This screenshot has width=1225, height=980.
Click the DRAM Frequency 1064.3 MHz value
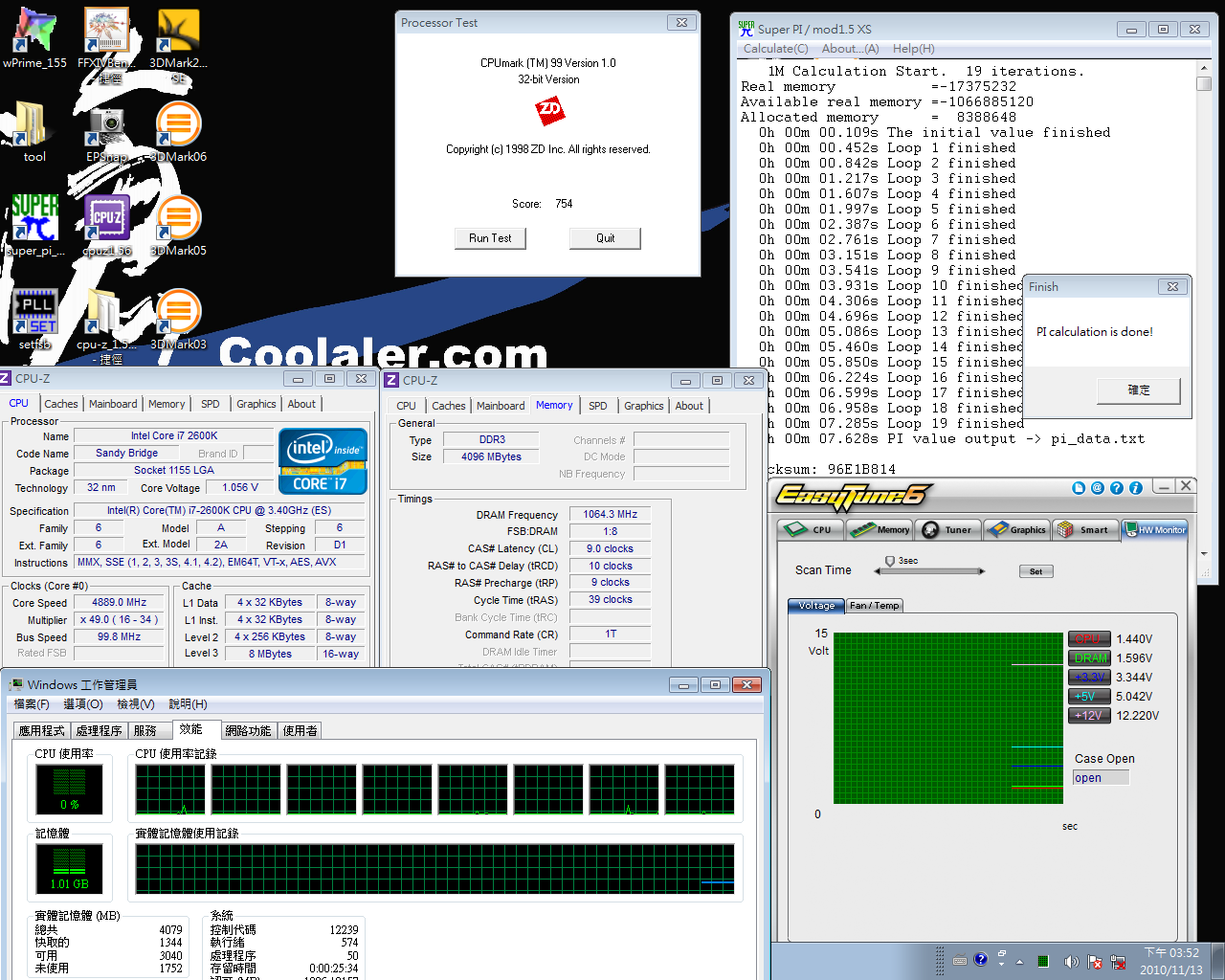(x=611, y=515)
